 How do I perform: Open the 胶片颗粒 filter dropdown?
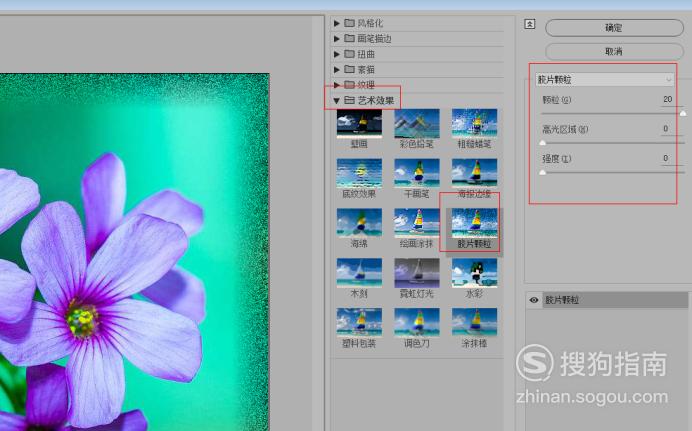[605, 80]
